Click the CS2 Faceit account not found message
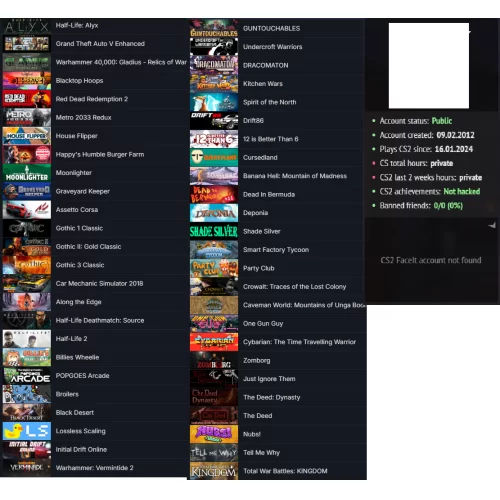 [431, 260]
